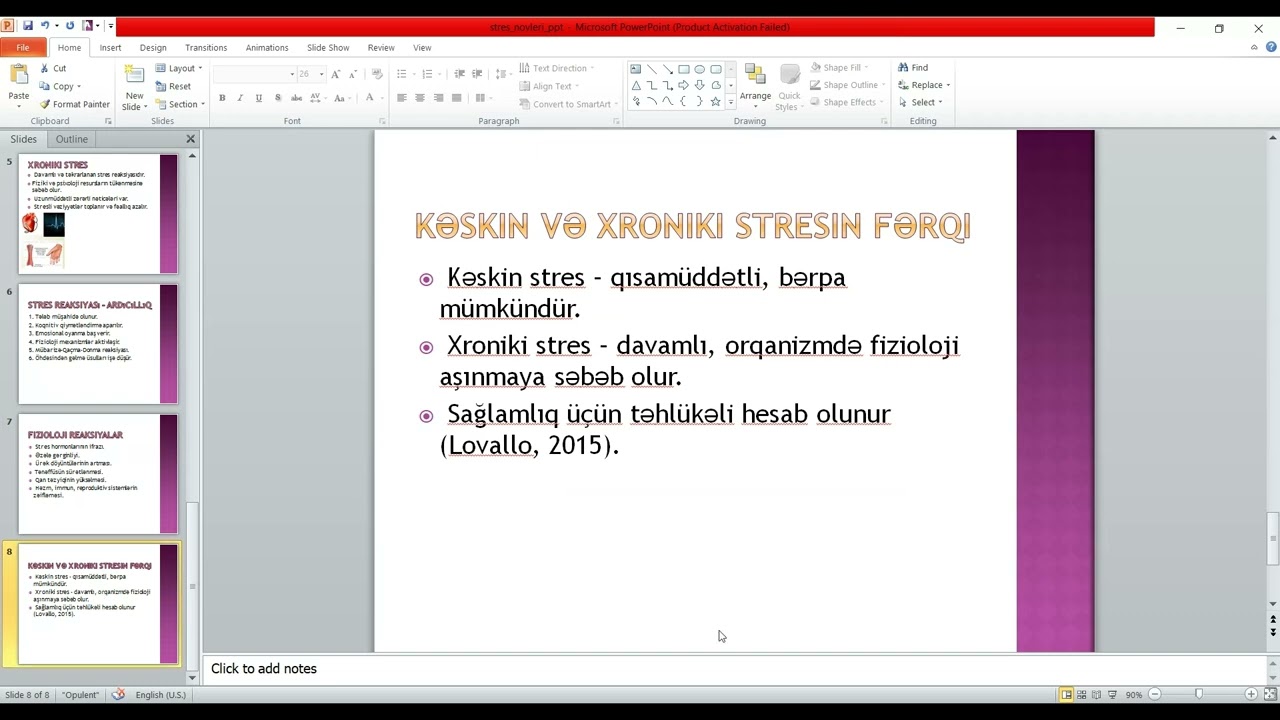The height and width of the screenshot is (720, 1280).
Task: Open the Copy dropdown arrow
Action: pyautogui.click(x=79, y=86)
